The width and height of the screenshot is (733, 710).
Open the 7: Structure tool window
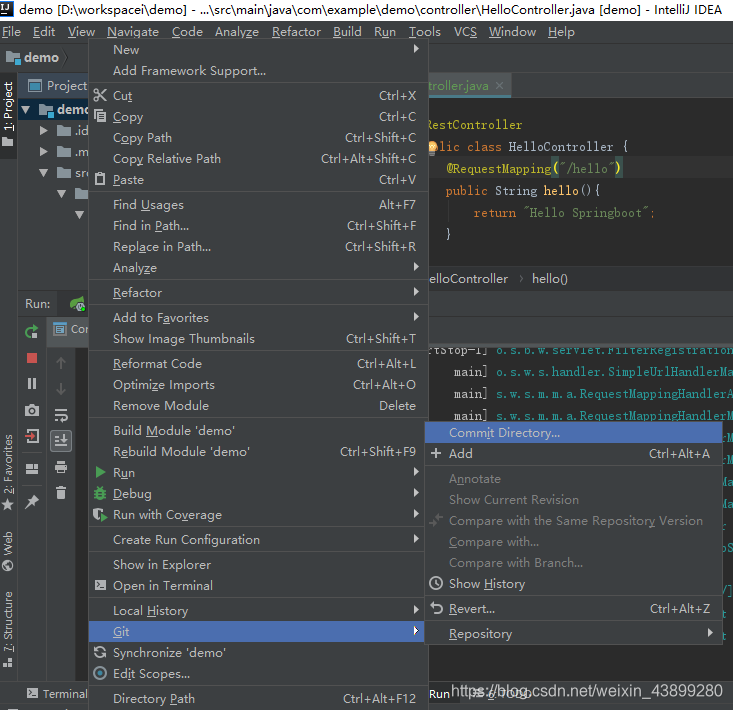click(8, 629)
